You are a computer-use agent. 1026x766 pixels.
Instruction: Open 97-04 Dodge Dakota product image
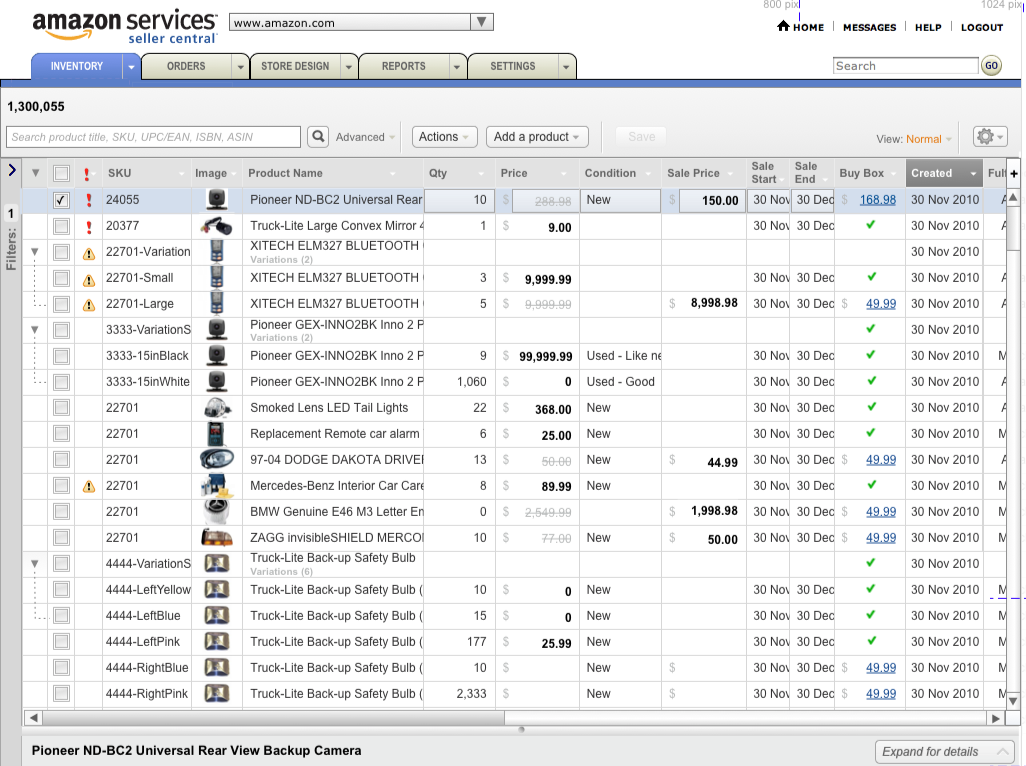click(x=217, y=460)
